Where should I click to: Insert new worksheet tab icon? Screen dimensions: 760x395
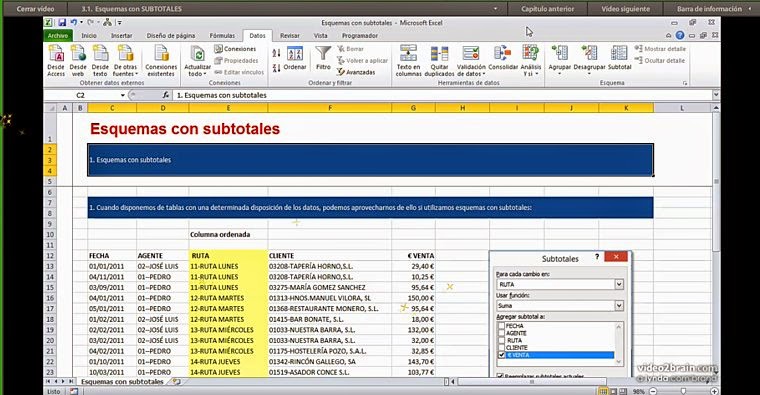(176, 382)
